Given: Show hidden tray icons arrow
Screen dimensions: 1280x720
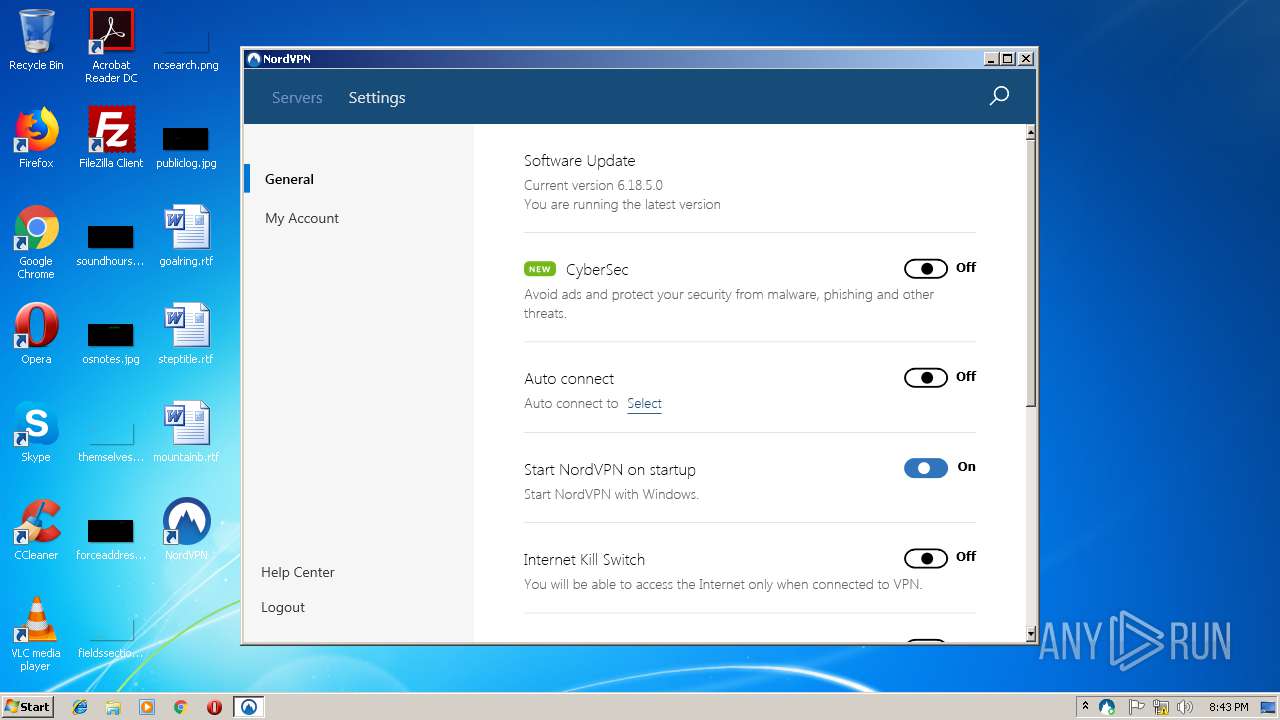Looking at the screenshot, I should click(1085, 707).
